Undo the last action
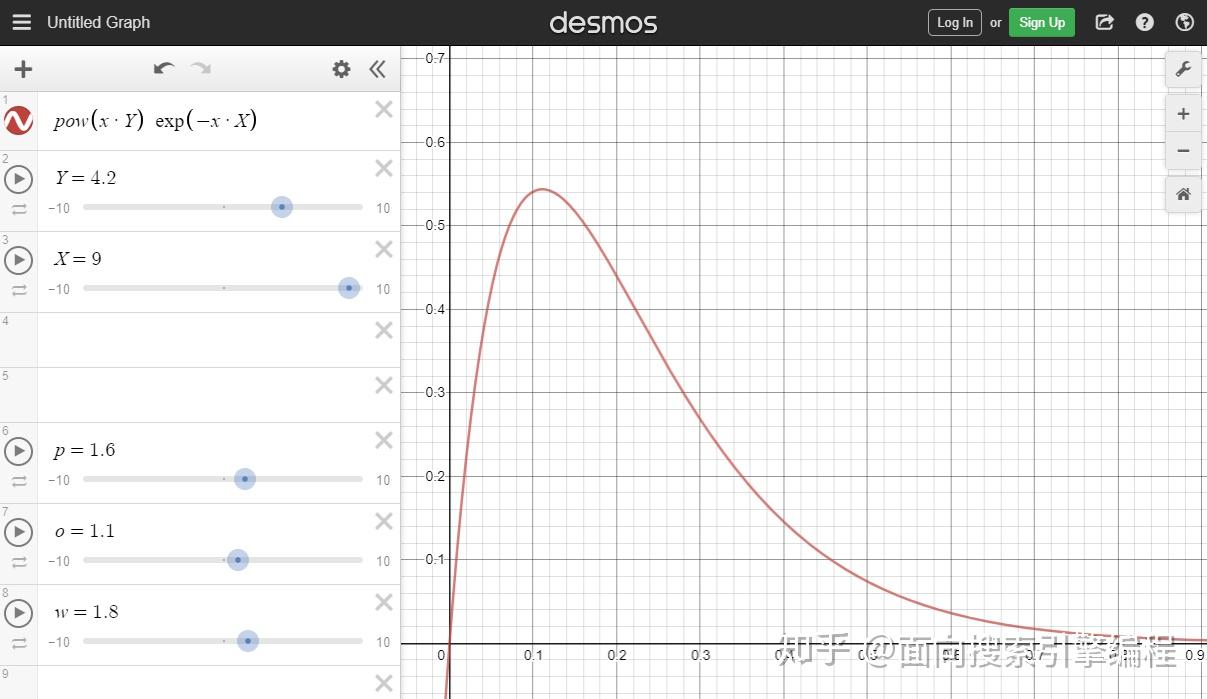1207x699 pixels. click(x=164, y=68)
